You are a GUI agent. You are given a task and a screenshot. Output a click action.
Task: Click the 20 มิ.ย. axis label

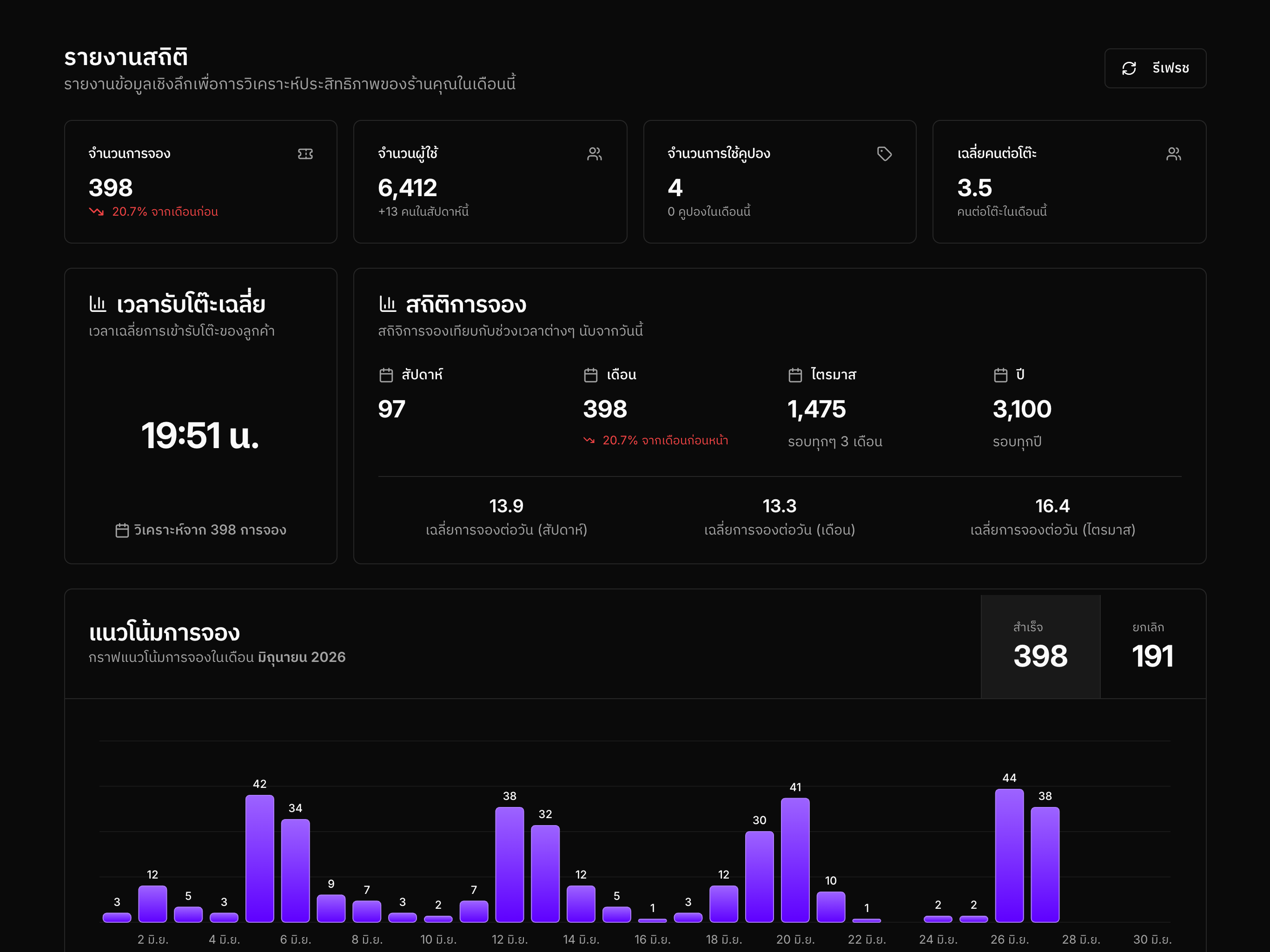pos(795,939)
